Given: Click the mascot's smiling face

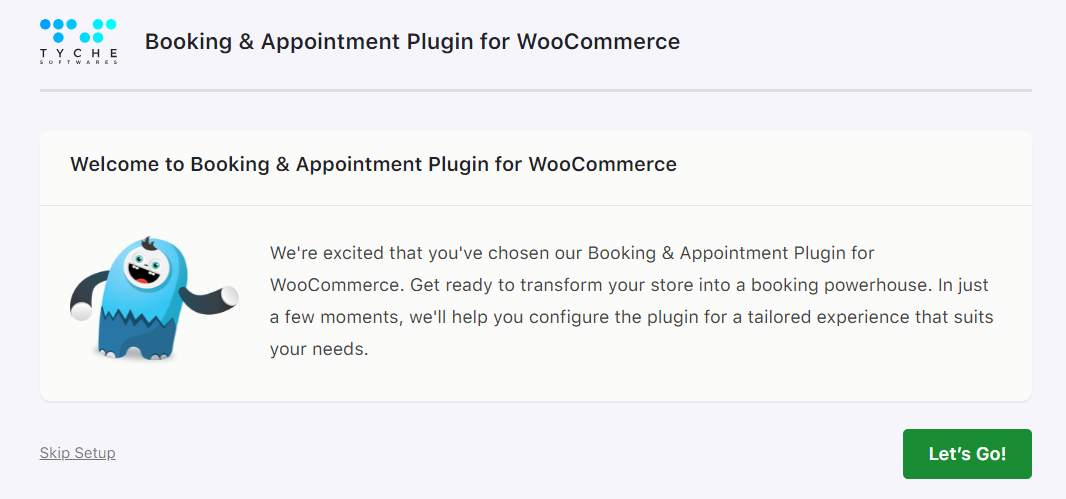Looking at the screenshot, I should (151, 270).
